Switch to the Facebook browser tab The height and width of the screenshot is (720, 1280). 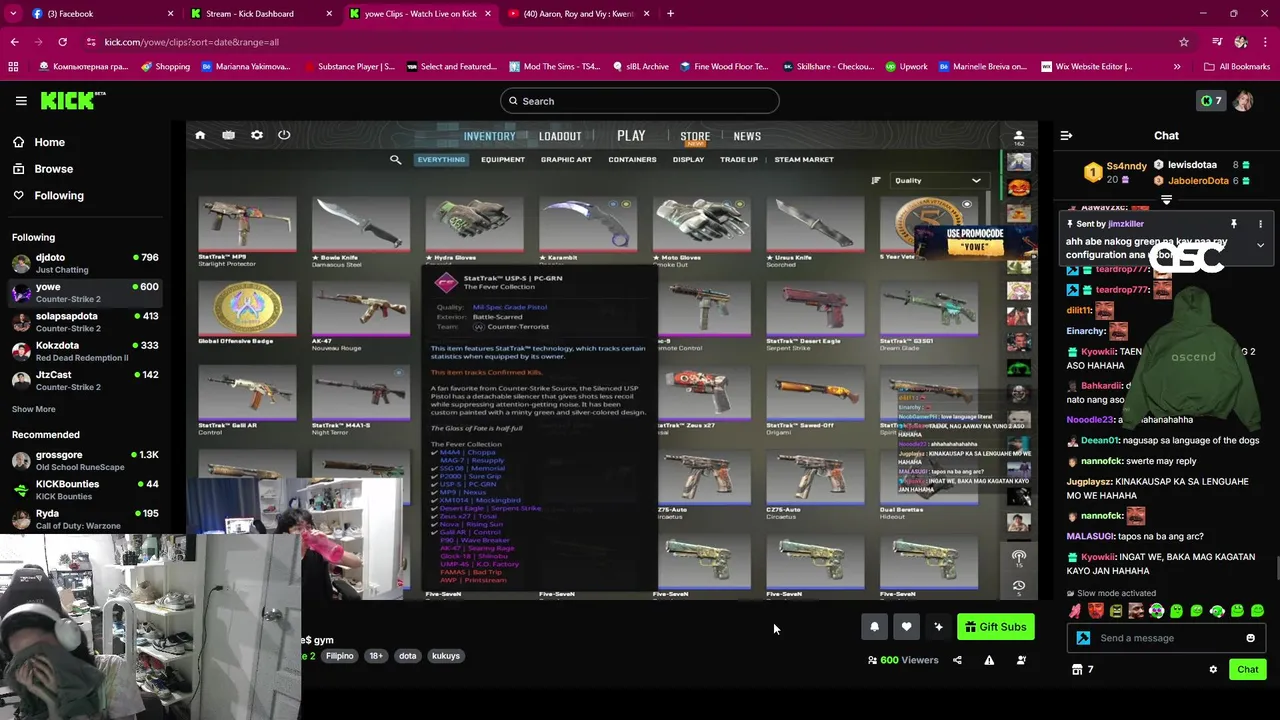tap(100, 14)
